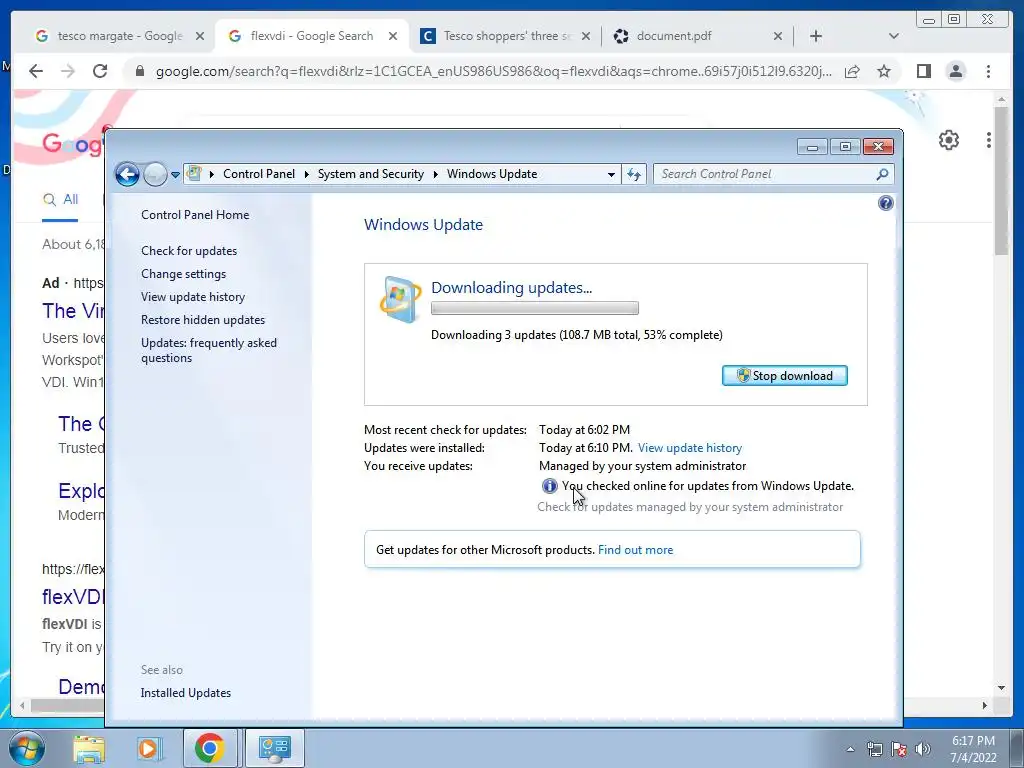Switch to flexvdi Google Search tab
1024x768 pixels.
coord(312,36)
